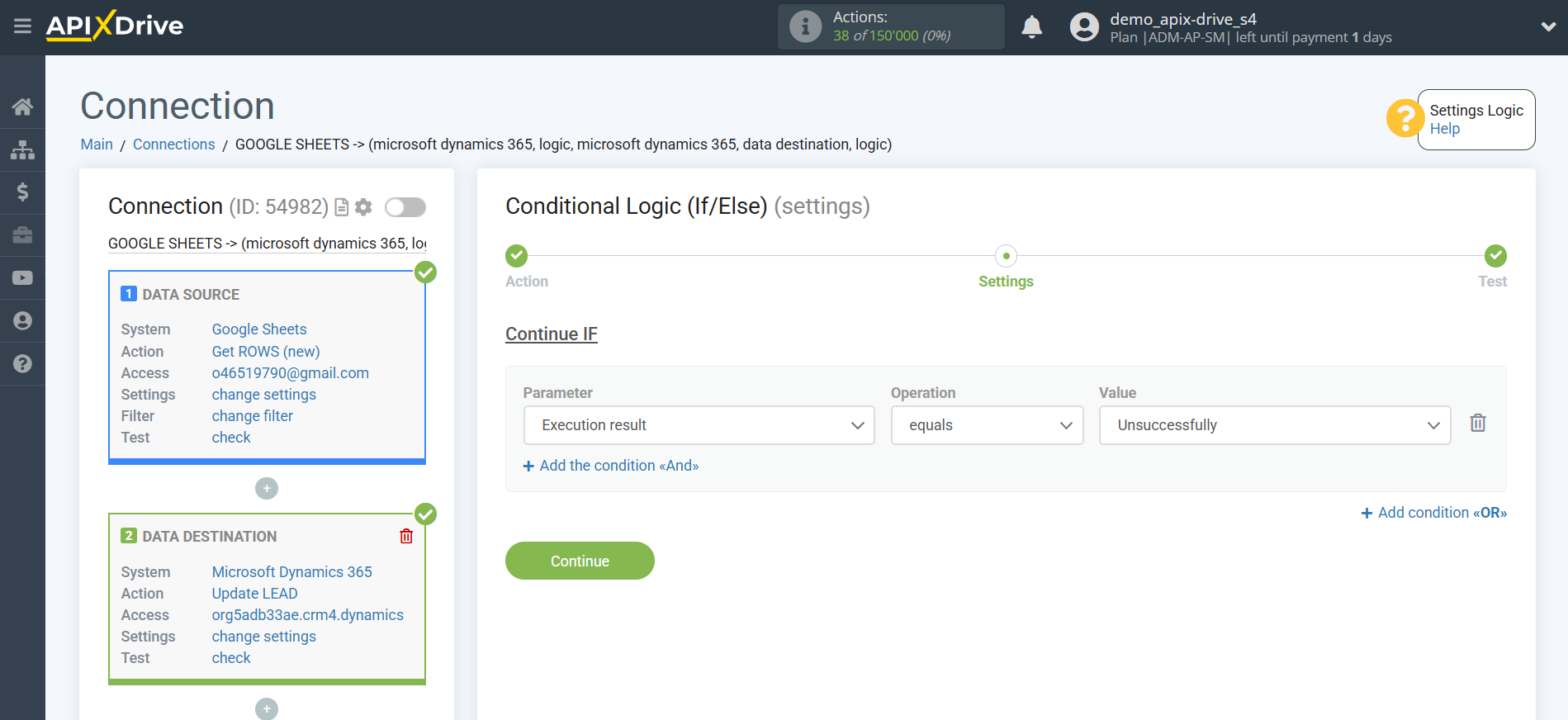Click the Data Destination check link

coord(231,658)
